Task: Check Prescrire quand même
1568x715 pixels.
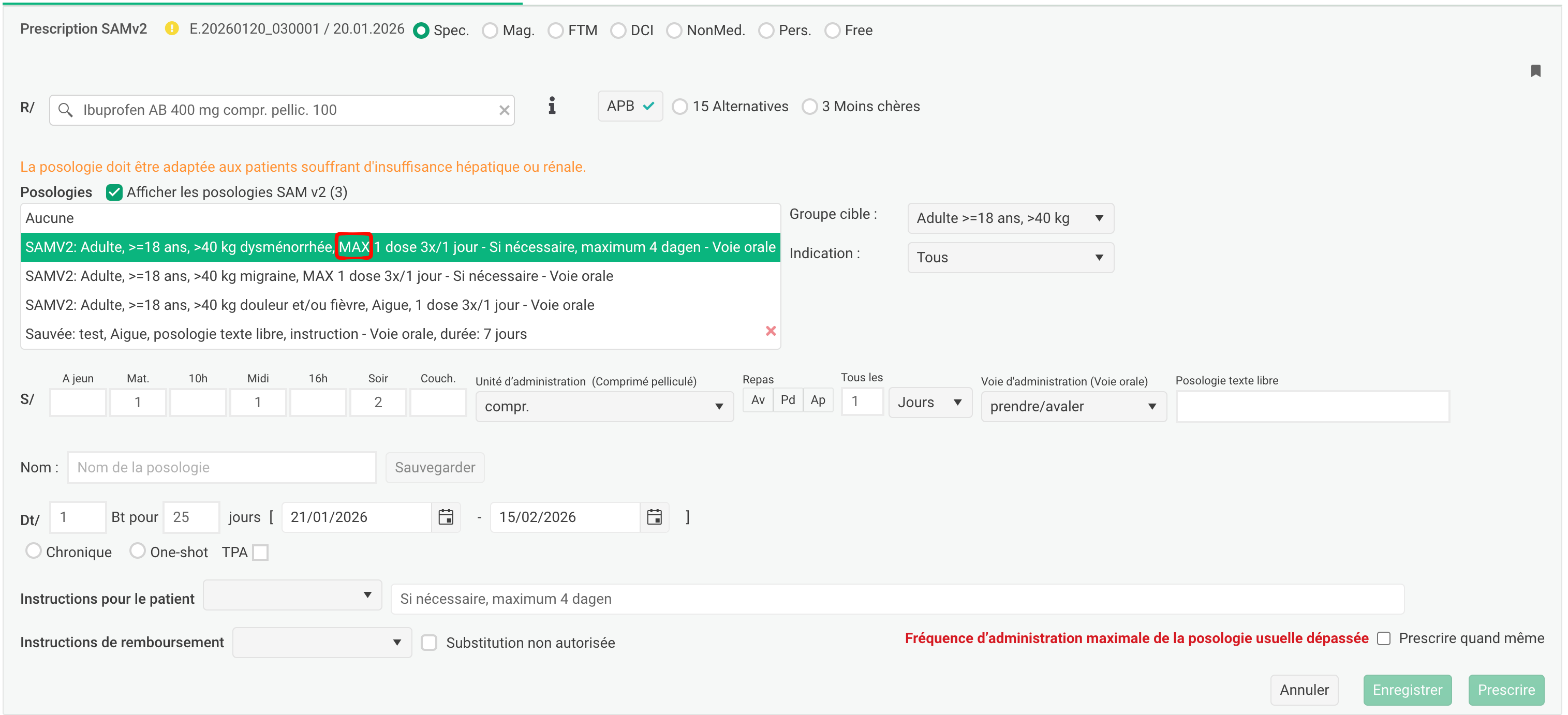Action: point(1384,638)
